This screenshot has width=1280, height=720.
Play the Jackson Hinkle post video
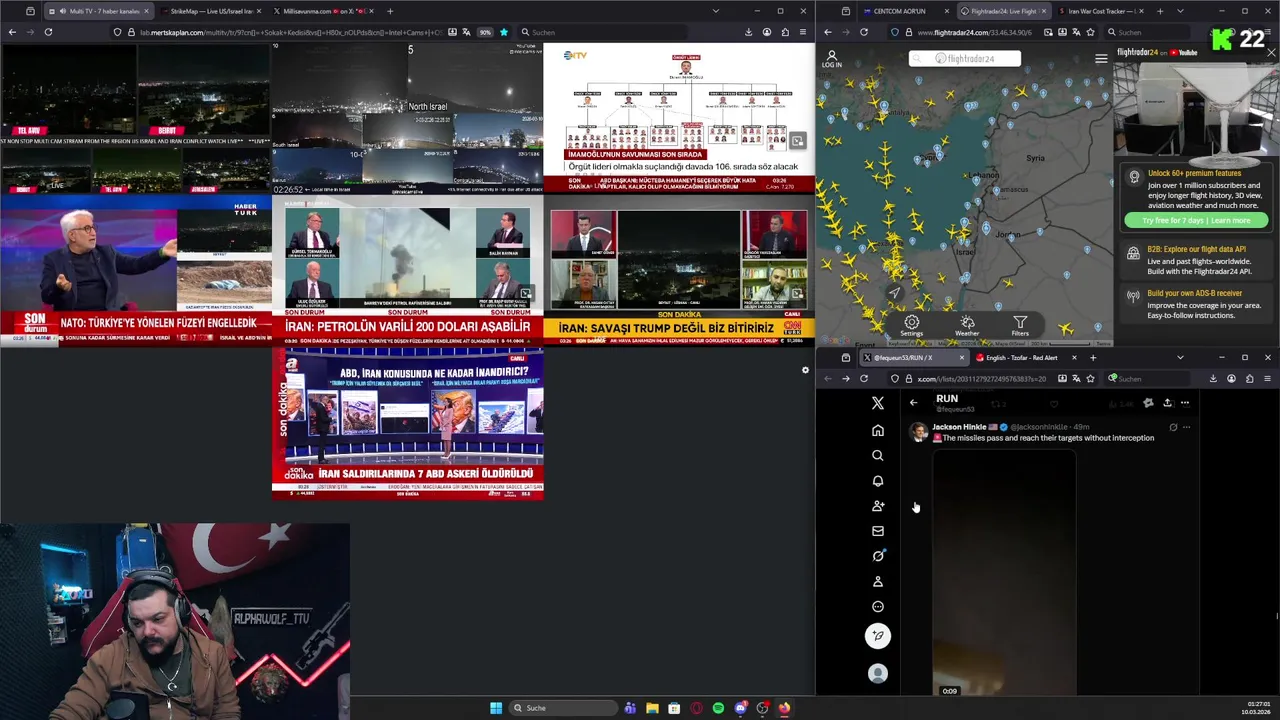[x=1004, y=572]
